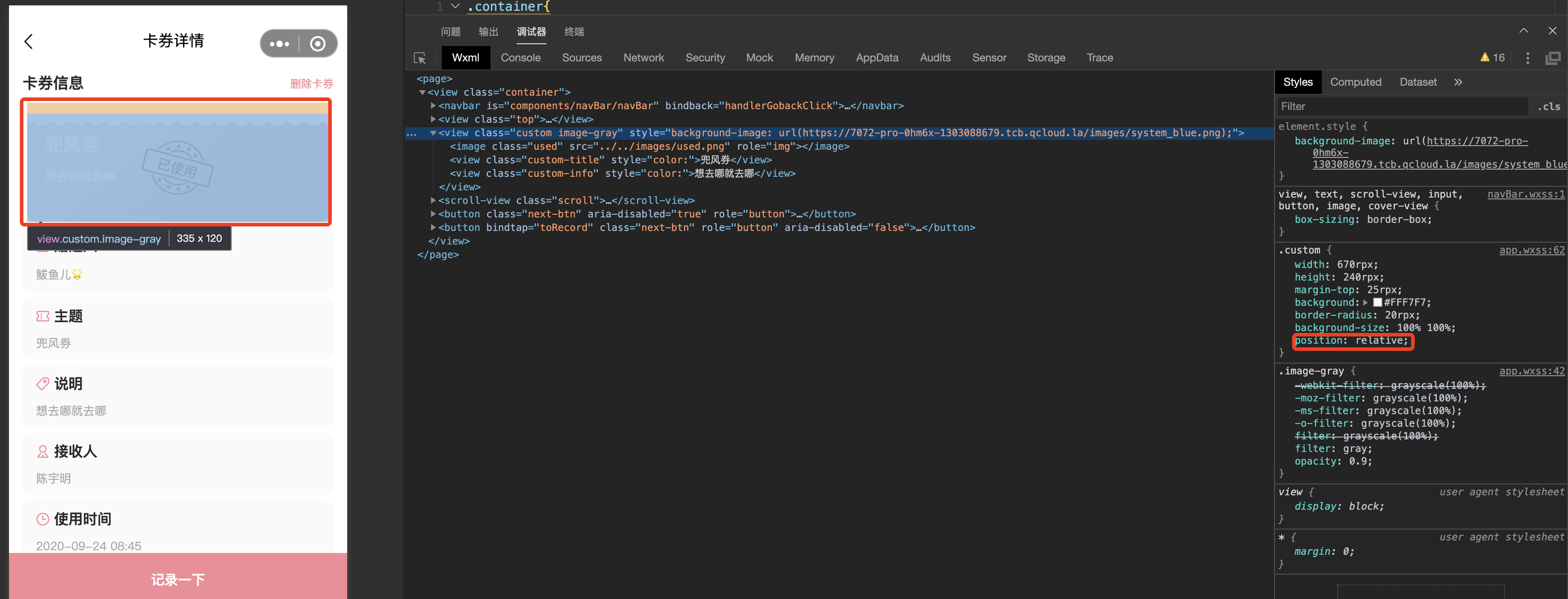The image size is (1568, 599).
Task: Collapse debugger panel with up chevron
Action: (x=1523, y=30)
